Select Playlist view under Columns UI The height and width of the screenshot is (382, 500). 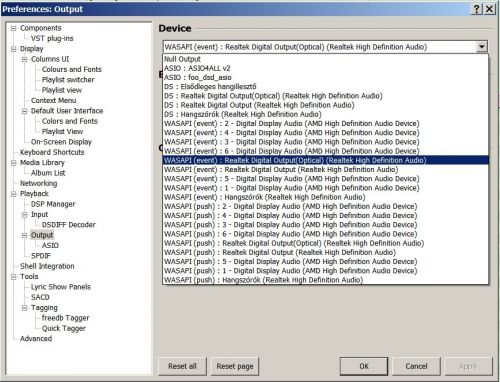pos(62,90)
